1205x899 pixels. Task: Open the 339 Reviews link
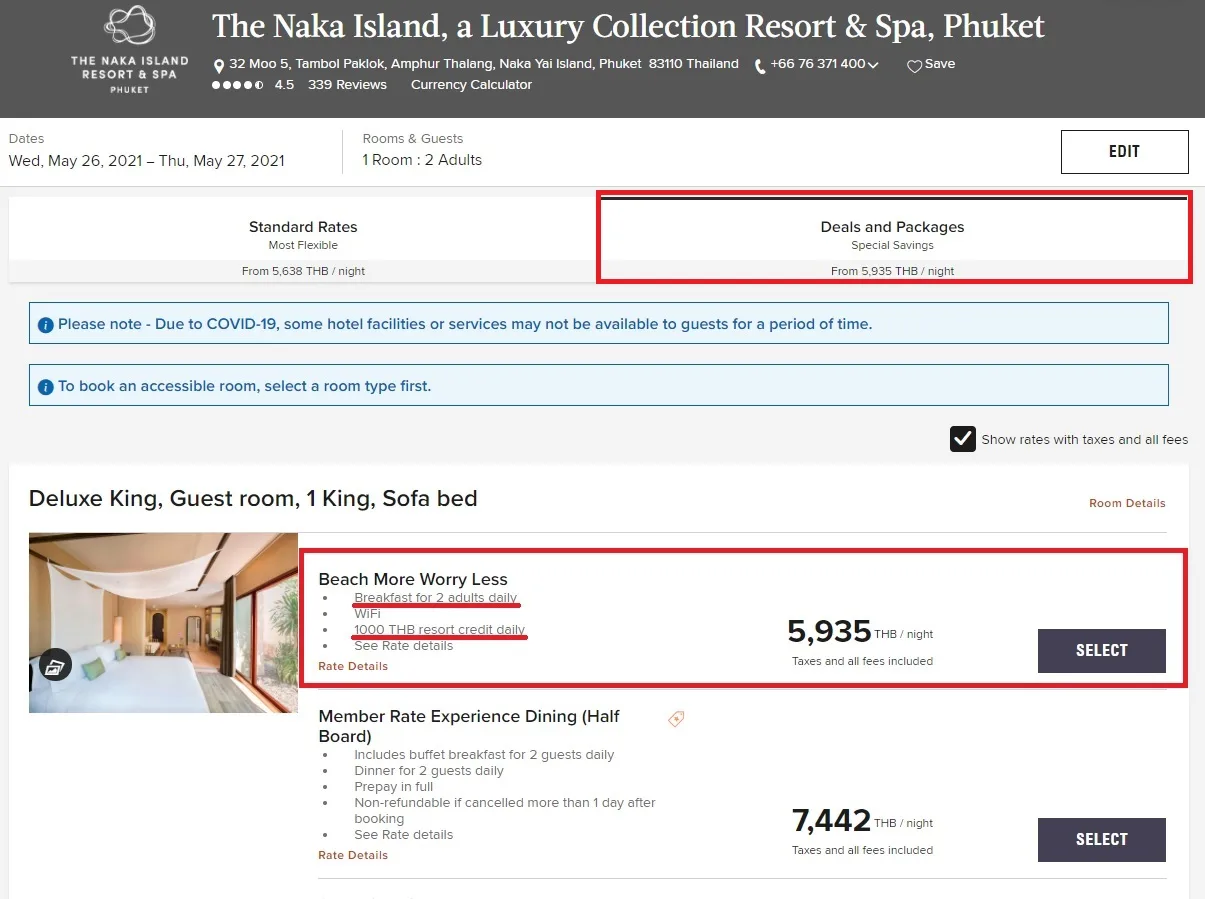click(x=347, y=85)
